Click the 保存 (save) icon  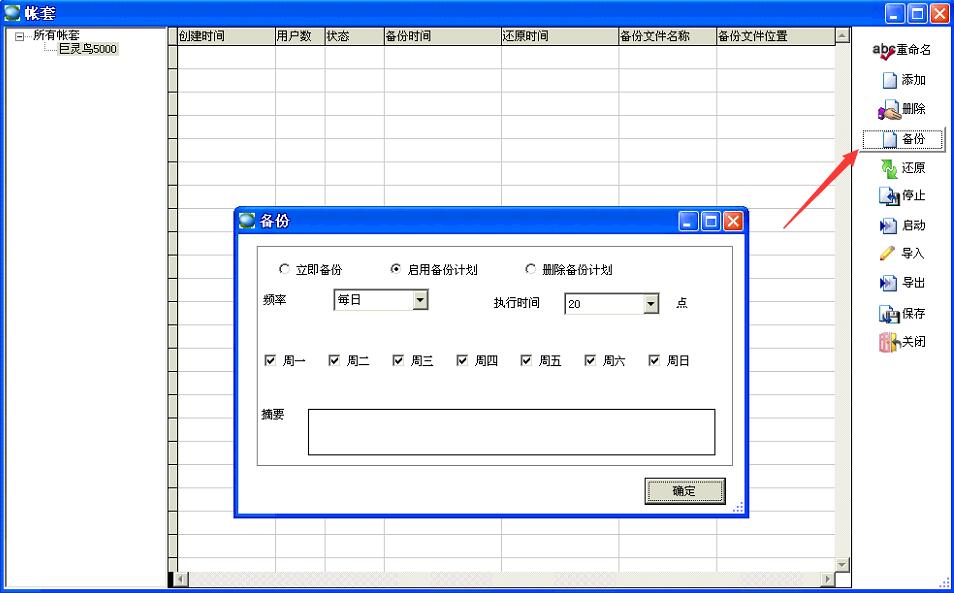pyautogui.click(x=889, y=314)
